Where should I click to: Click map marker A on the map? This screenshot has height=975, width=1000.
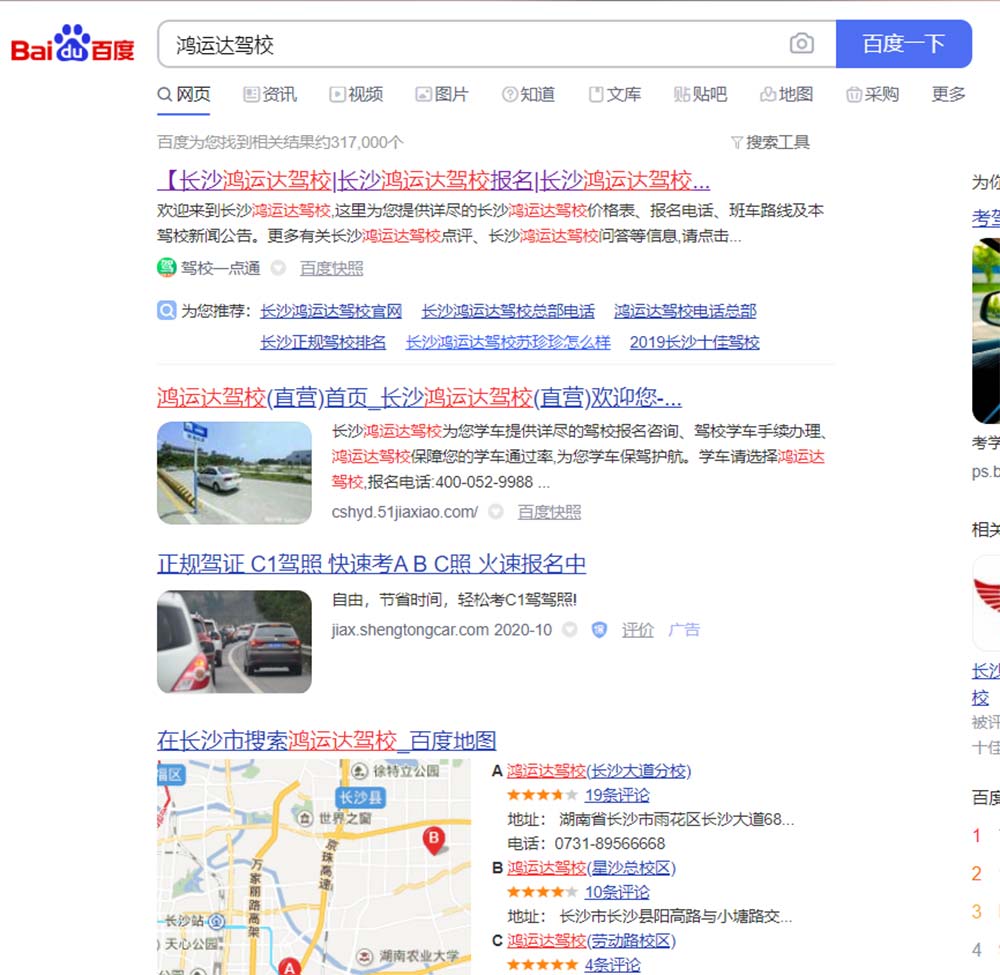[289, 966]
